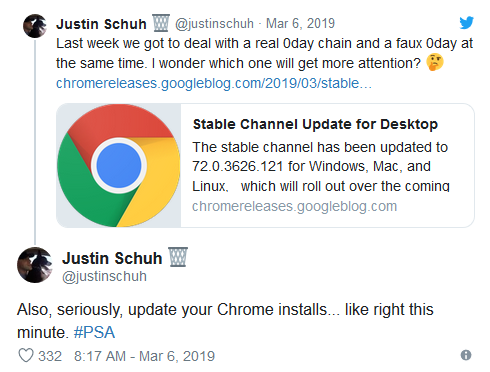Click the Chrome logo thumbnail in card
Viewport: 490px width, 372px height.
point(119,165)
